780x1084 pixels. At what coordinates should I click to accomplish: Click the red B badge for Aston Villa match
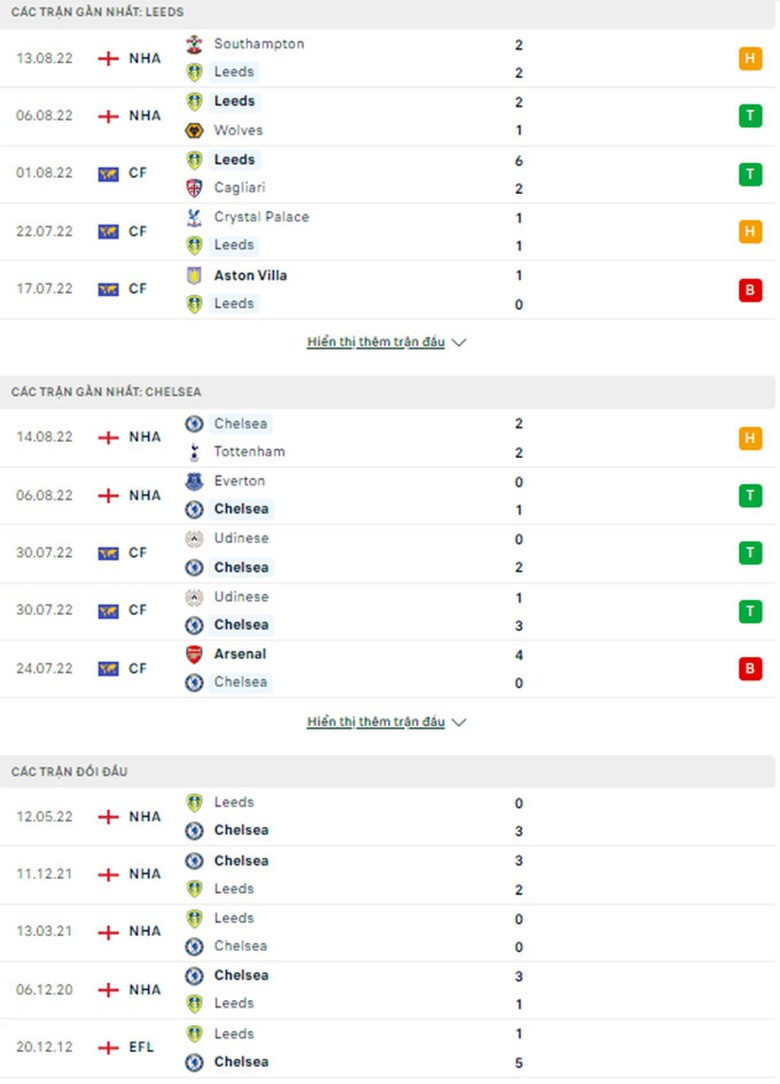[750, 290]
